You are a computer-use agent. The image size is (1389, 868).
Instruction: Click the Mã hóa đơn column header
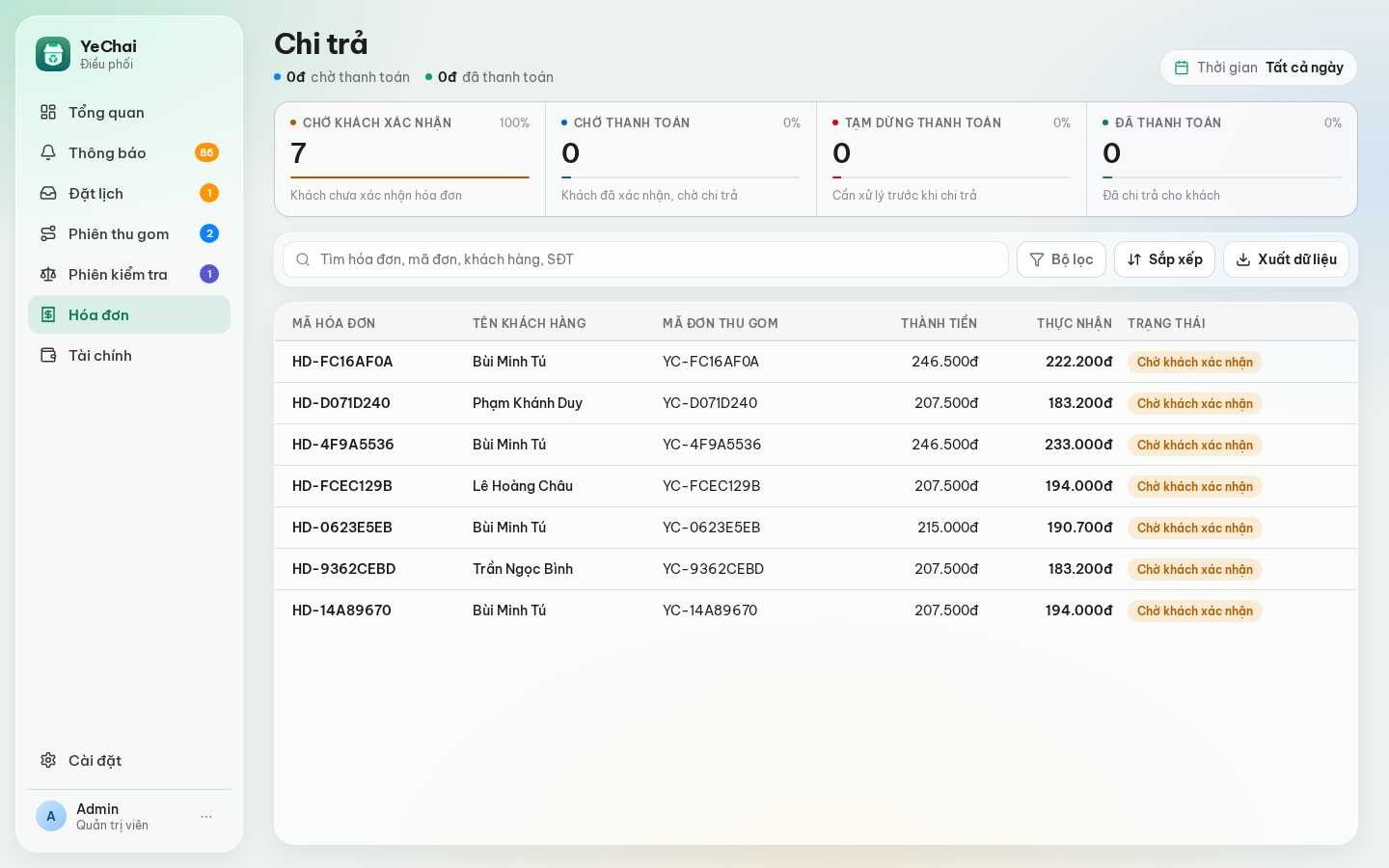click(x=334, y=323)
